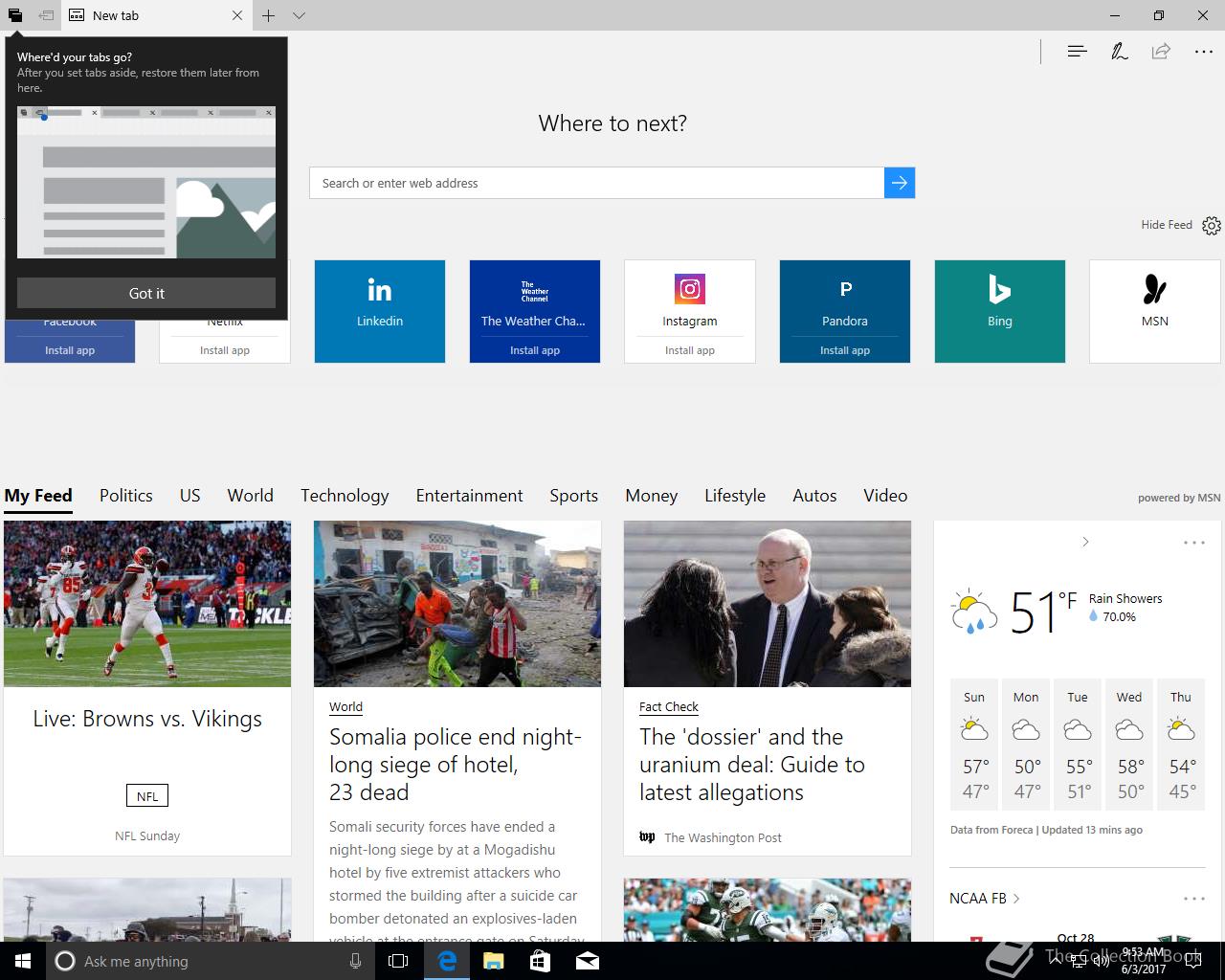Viewport: 1225px width, 980px height.
Task: Open Task View in taskbar
Action: pos(398,961)
